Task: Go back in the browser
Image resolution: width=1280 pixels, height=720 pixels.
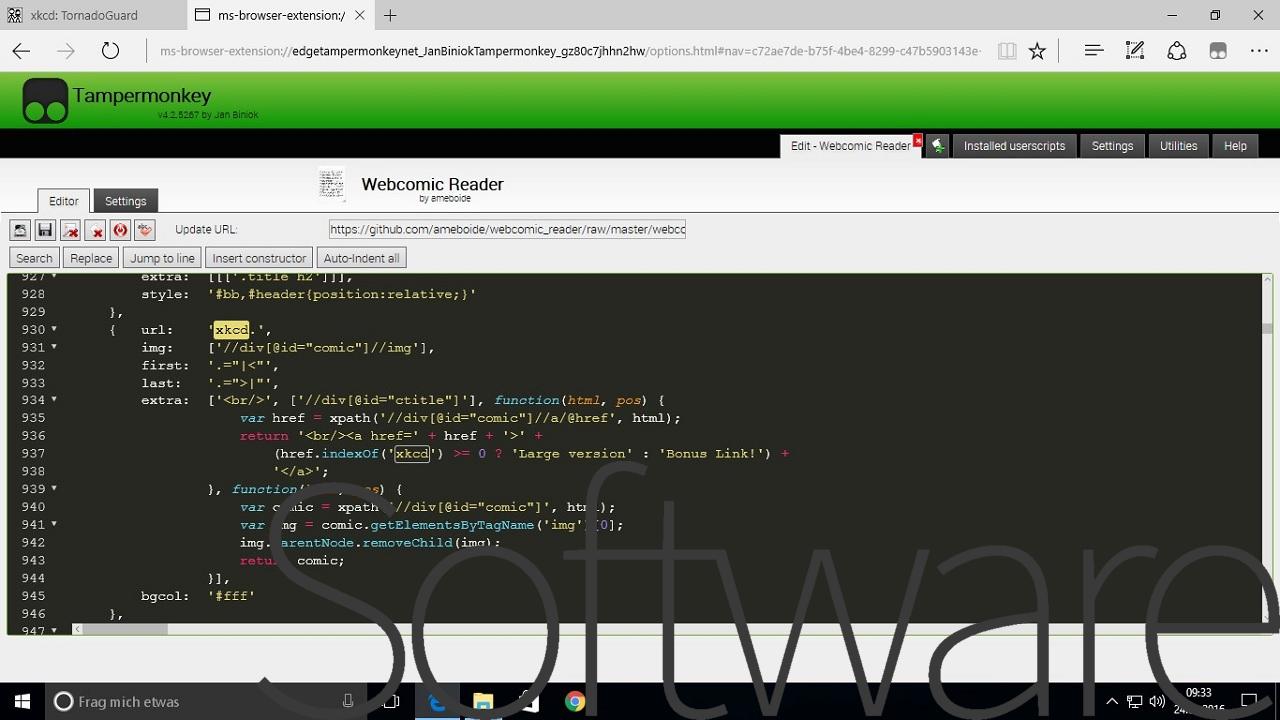Action: [21, 51]
